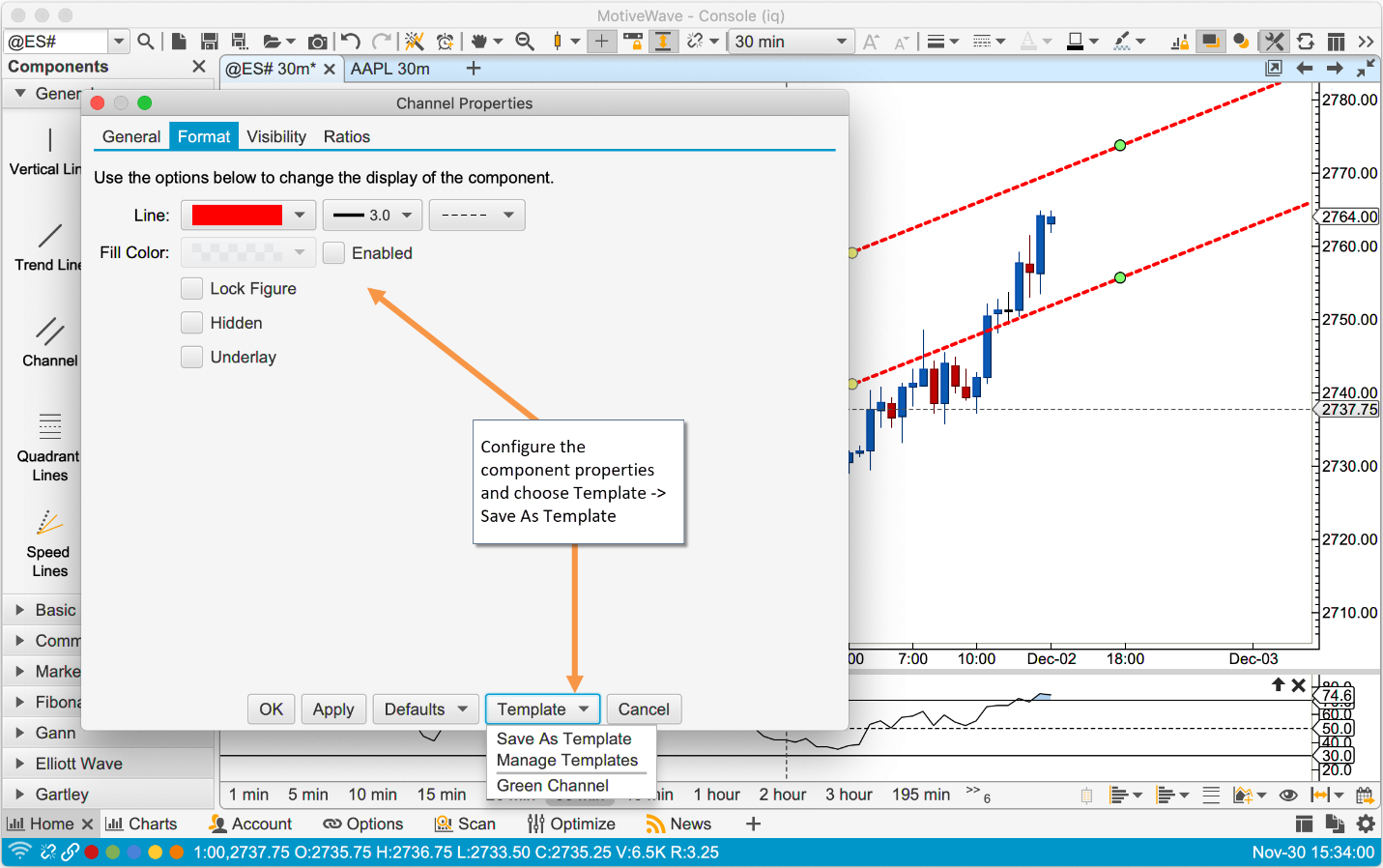The image size is (1383, 868).
Task: Tick the Hidden checkbox
Action: click(192, 323)
